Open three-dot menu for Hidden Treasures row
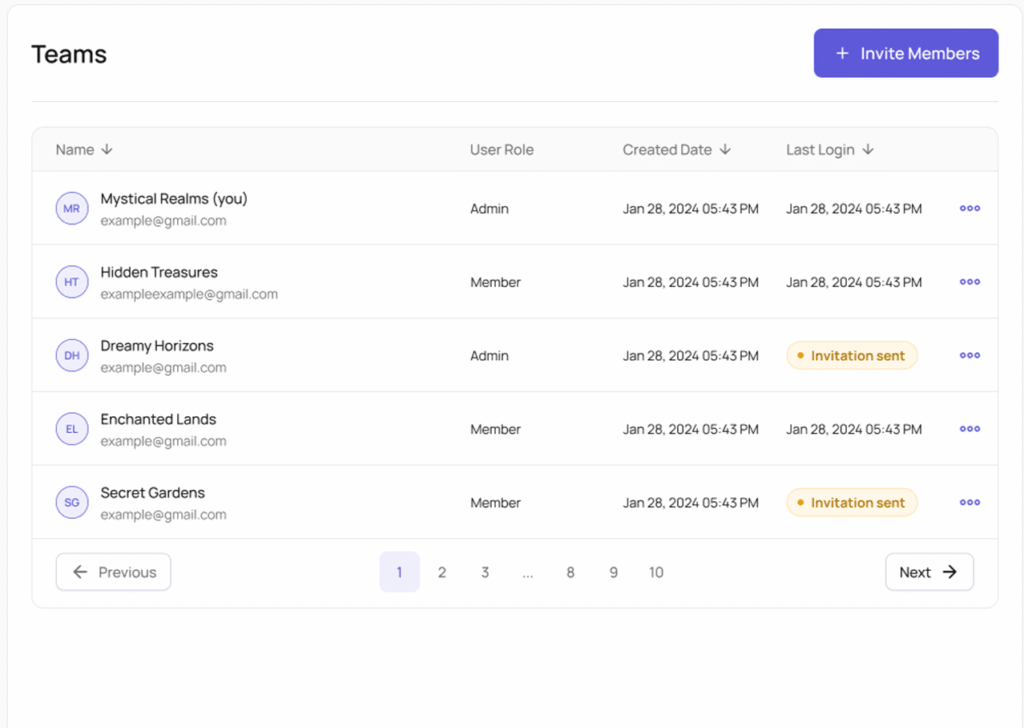1024x728 pixels. [x=969, y=282]
